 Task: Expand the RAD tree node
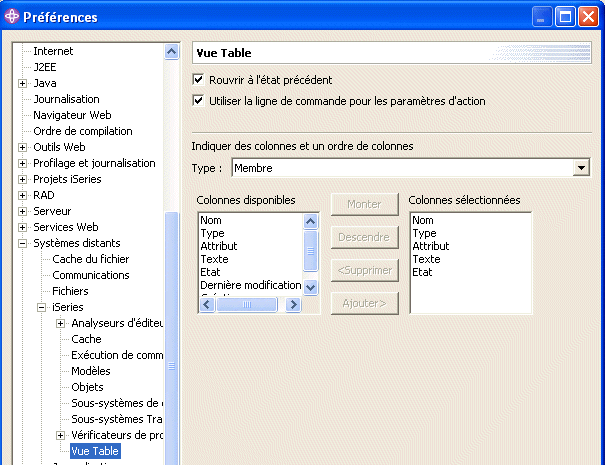(x=22, y=195)
